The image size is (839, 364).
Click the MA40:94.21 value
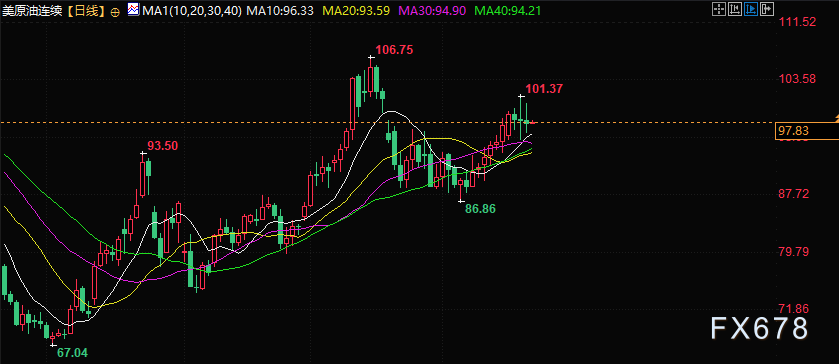tap(508, 11)
